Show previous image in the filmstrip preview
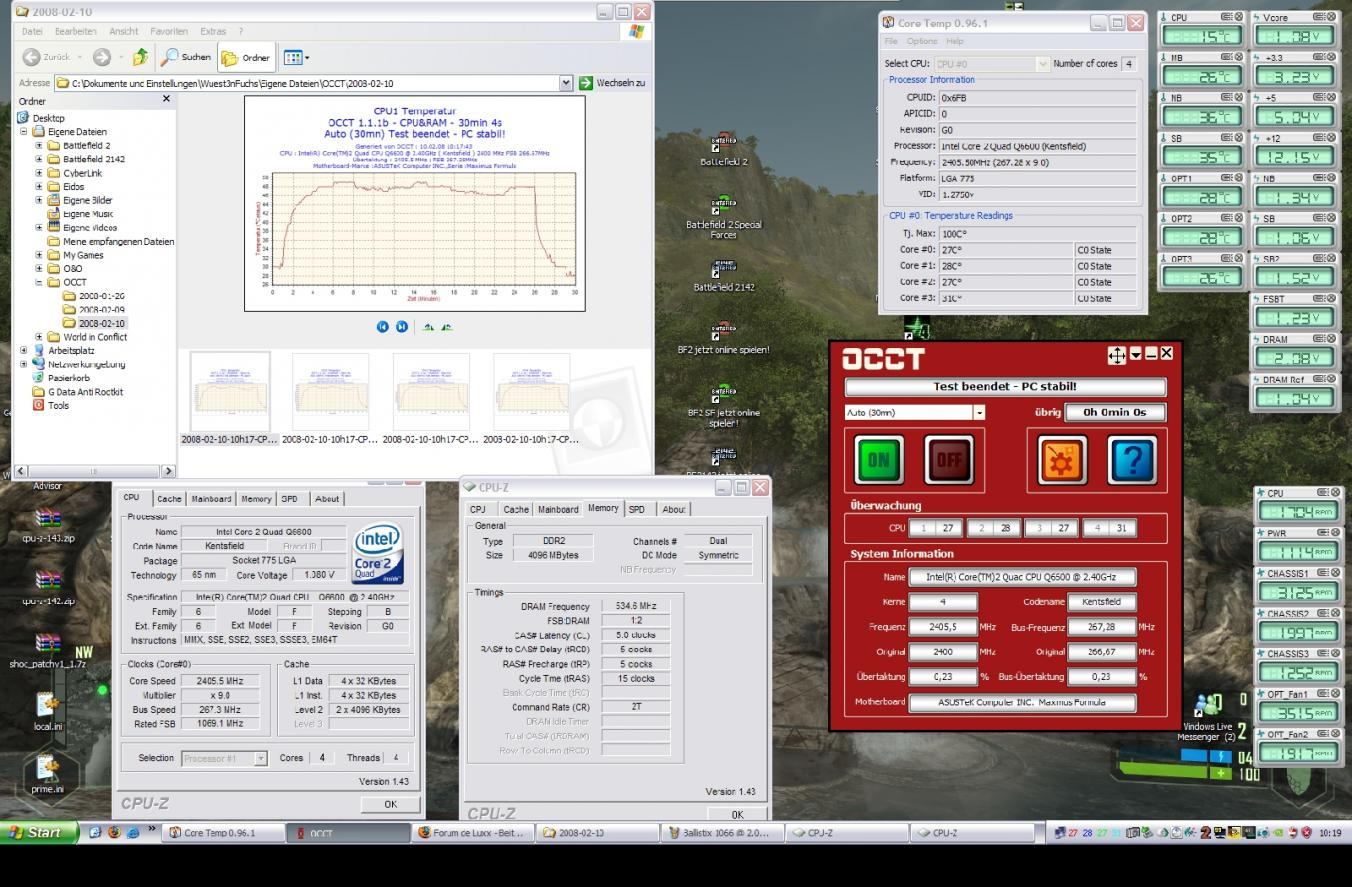 pyautogui.click(x=382, y=326)
